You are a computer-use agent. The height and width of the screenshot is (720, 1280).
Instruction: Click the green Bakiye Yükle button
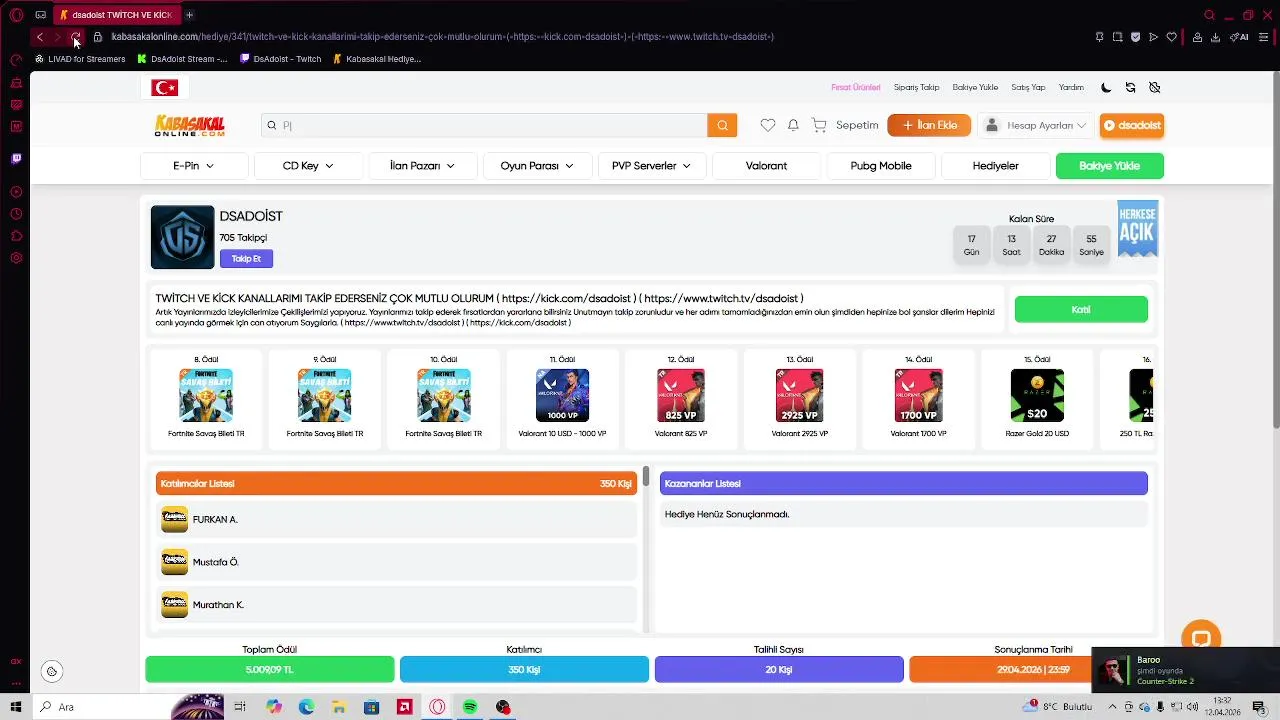click(x=1110, y=166)
